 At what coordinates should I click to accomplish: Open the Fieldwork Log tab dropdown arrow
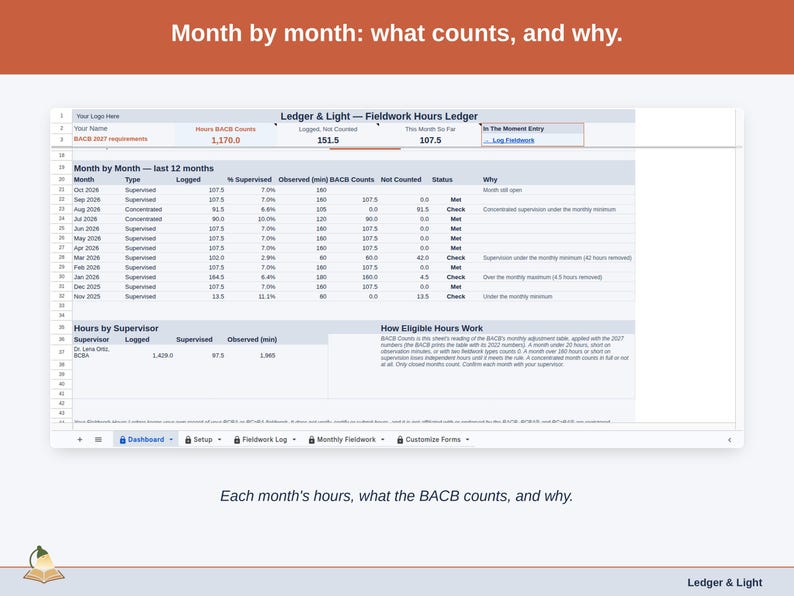294,440
